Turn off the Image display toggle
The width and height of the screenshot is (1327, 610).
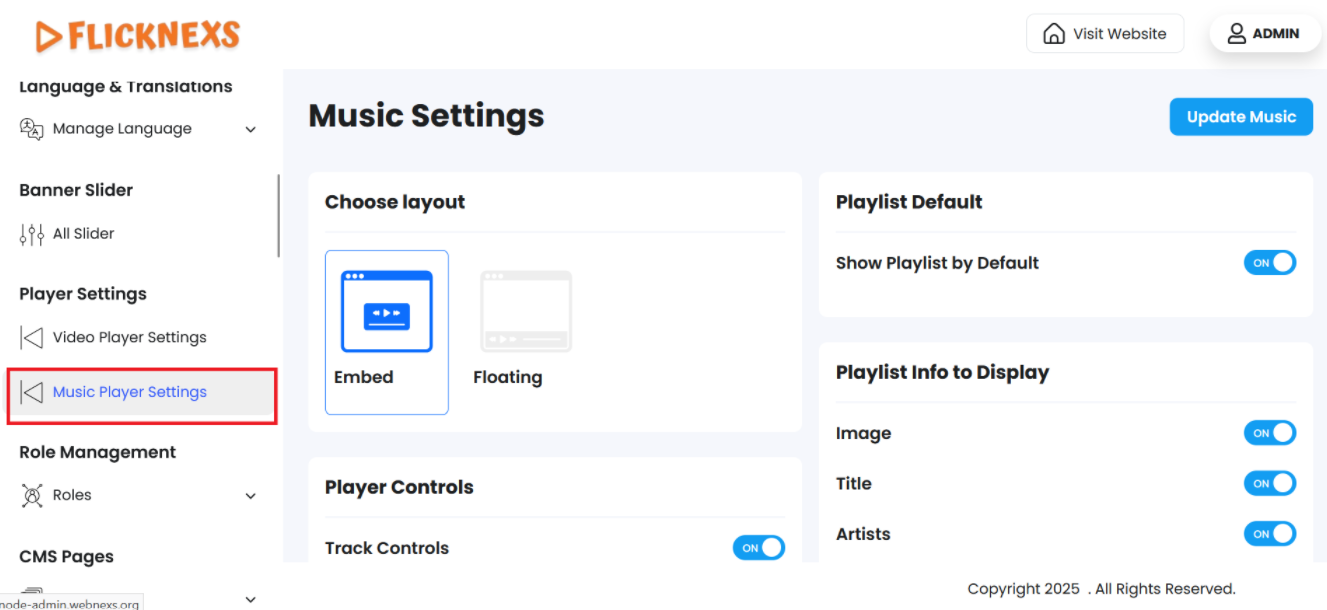click(1269, 433)
